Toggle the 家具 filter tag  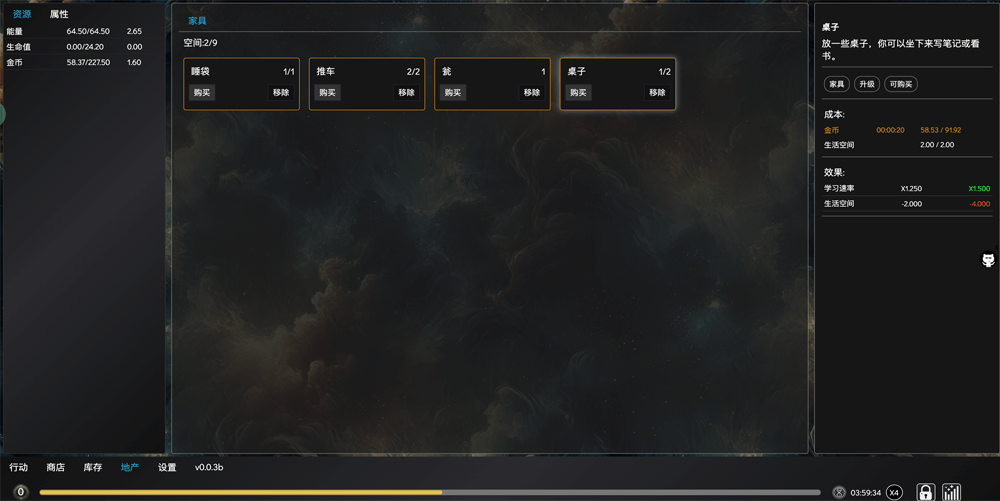pyautogui.click(x=837, y=84)
